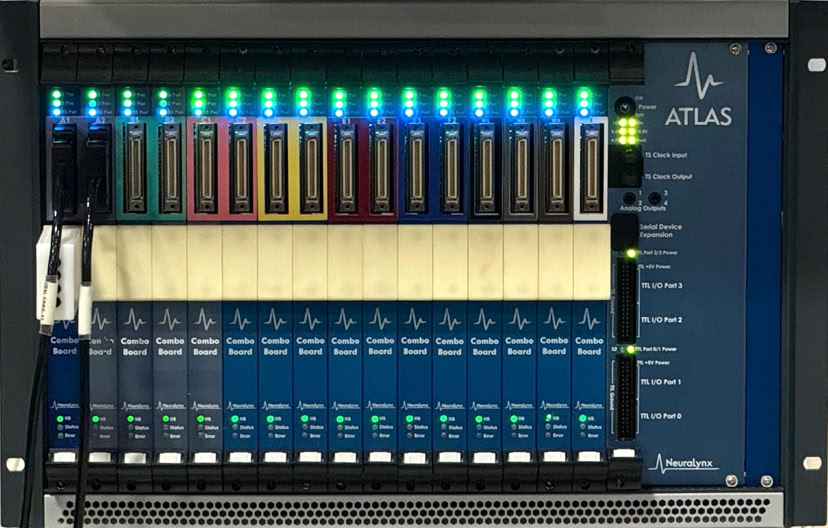828x528 pixels.
Task: Click the TS Clock Output connector
Action: (x=627, y=176)
